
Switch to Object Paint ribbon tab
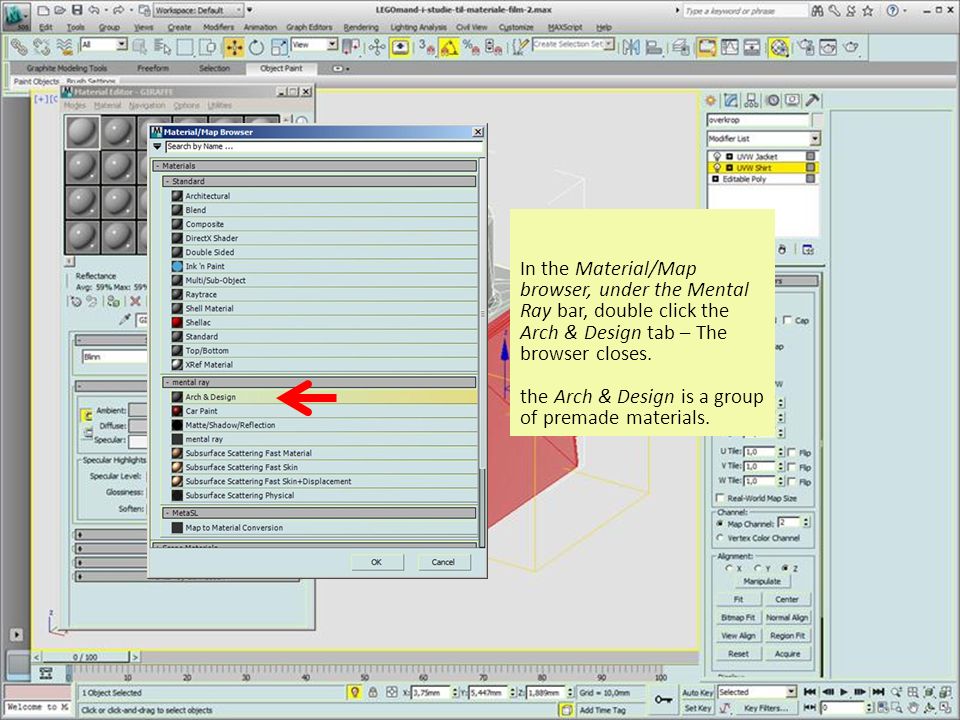pyautogui.click(x=281, y=69)
